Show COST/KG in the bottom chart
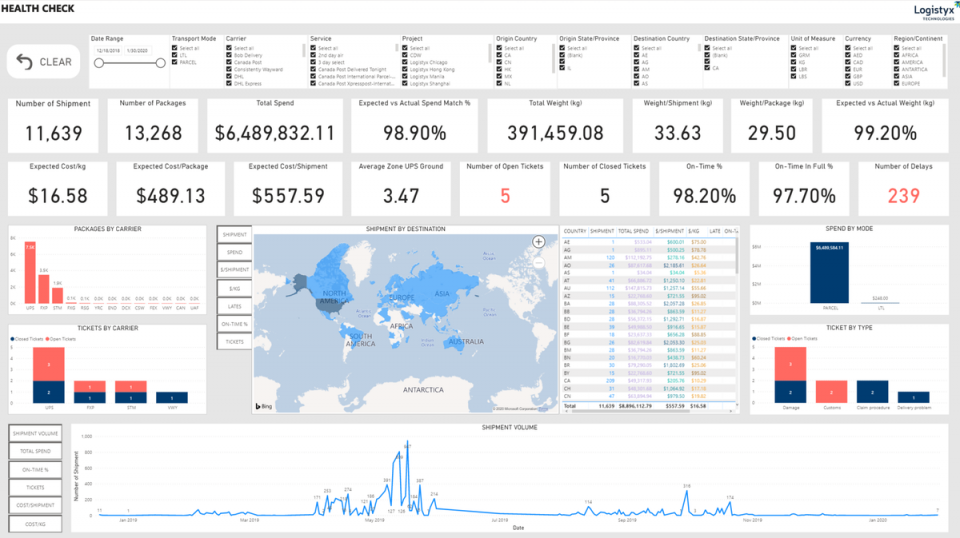This screenshot has height=538, width=960. click(35, 523)
